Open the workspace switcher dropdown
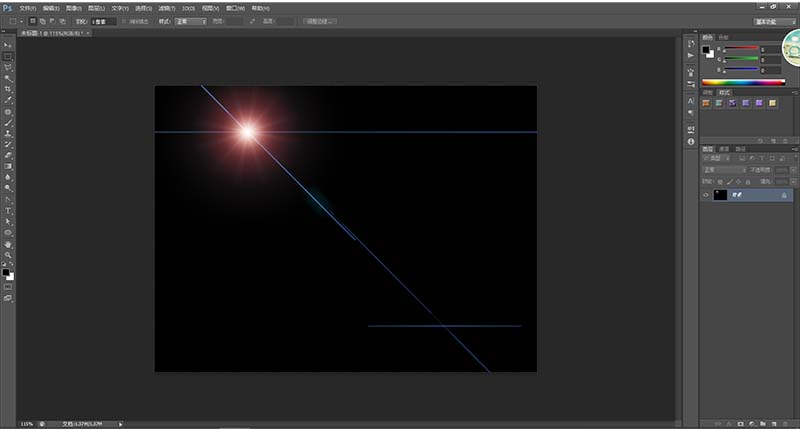The width and height of the screenshot is (800, 430). (x=774, y=21)
